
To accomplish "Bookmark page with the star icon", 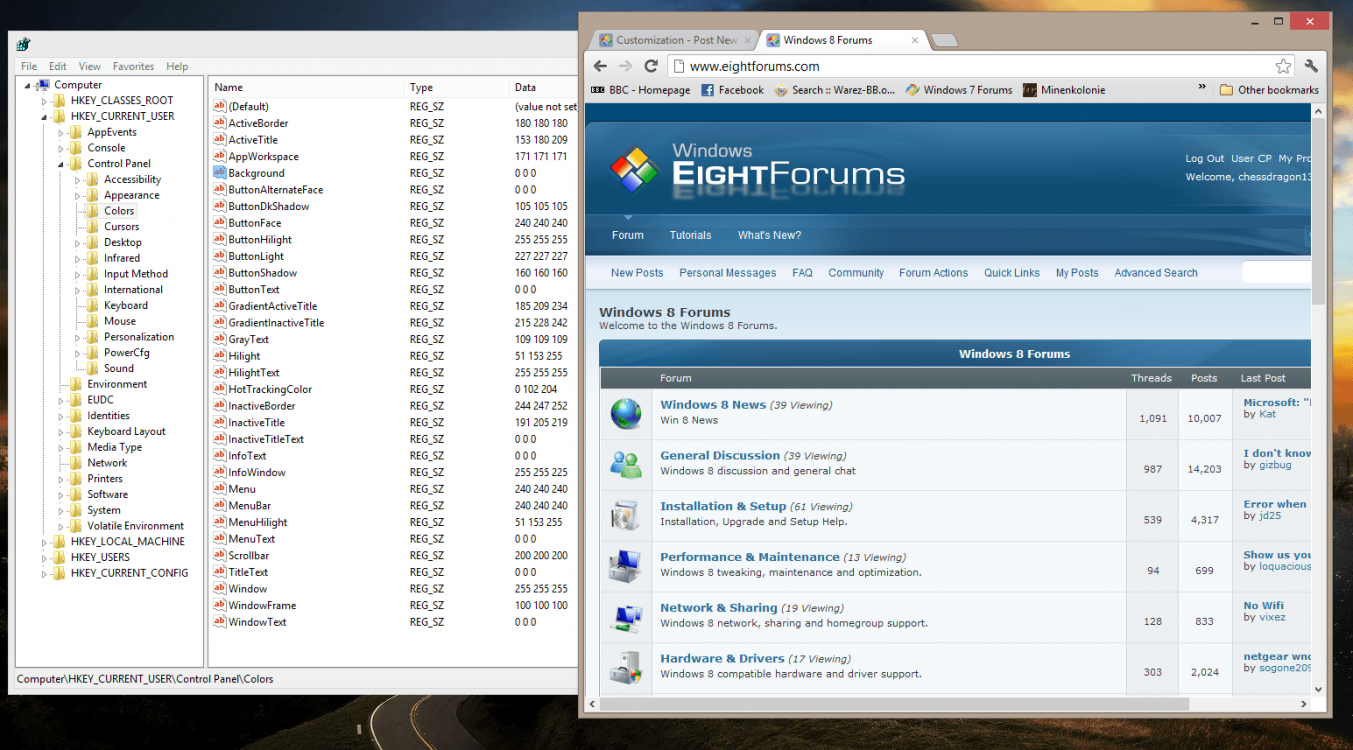I will tap(1283, 66).
